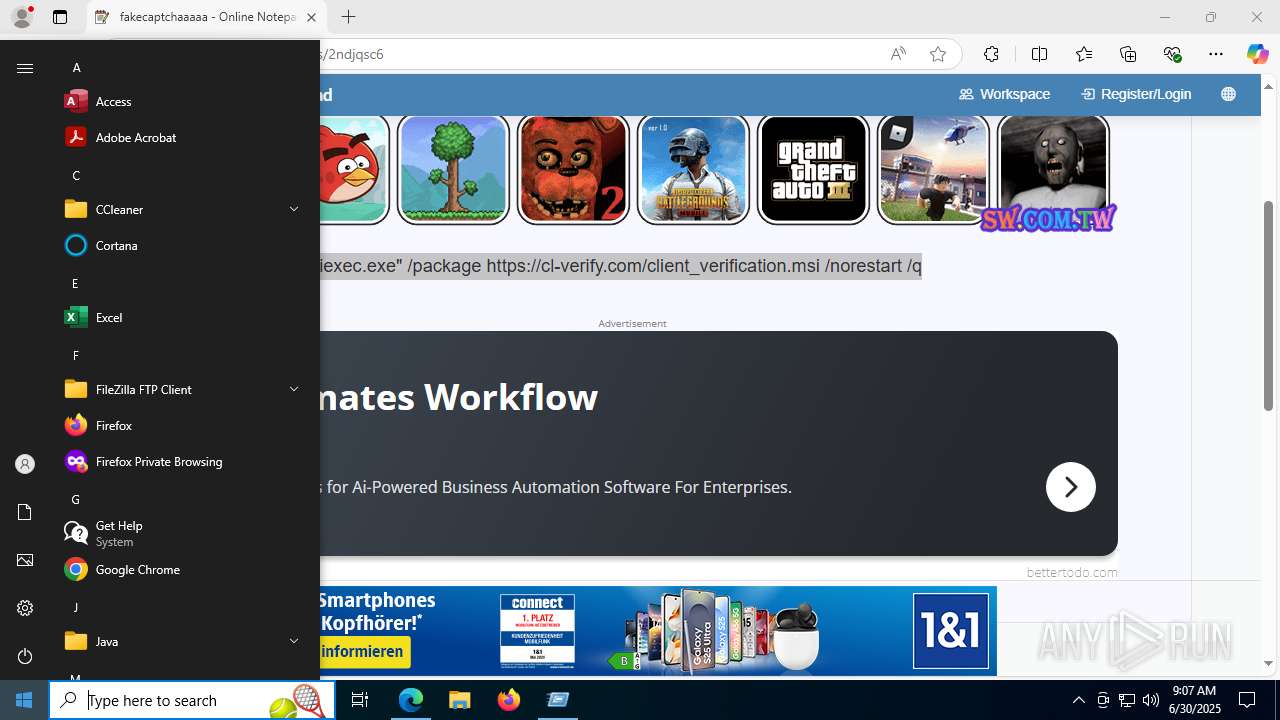Click the Angry Birds game thumbnail
Viewport: 1280px width, 720px height.
pyautogui.click(x=354, y=169)
